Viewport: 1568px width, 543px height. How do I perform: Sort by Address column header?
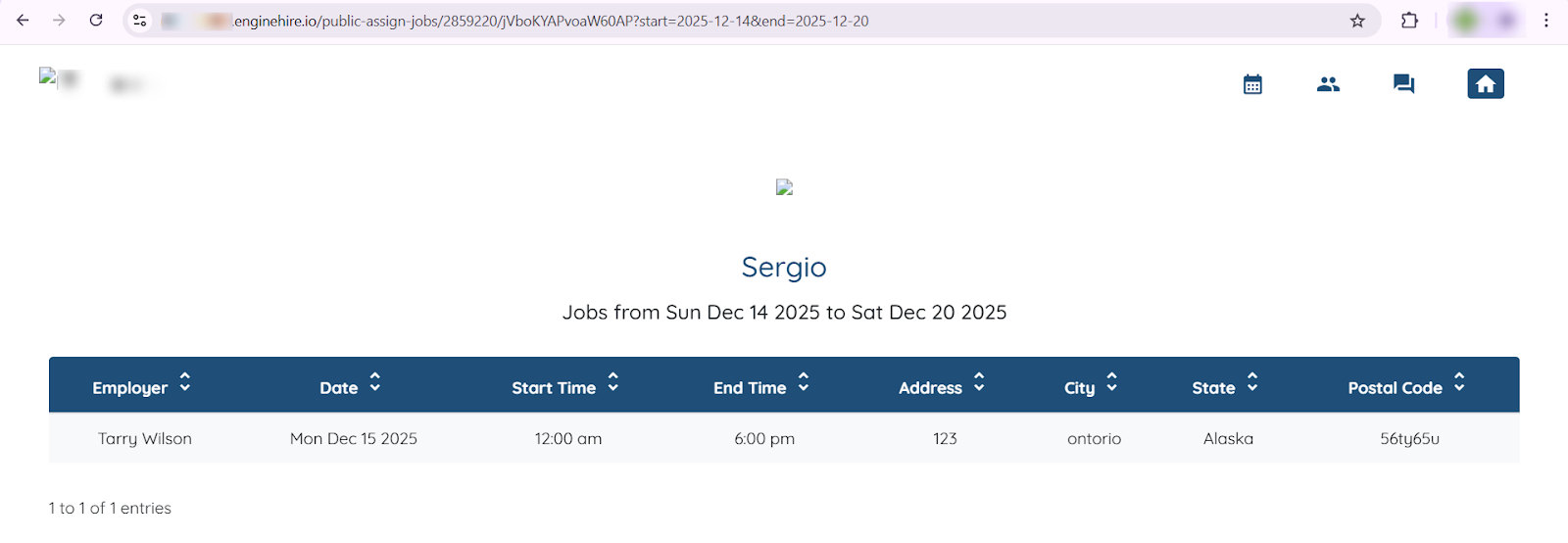coord(941,387)
